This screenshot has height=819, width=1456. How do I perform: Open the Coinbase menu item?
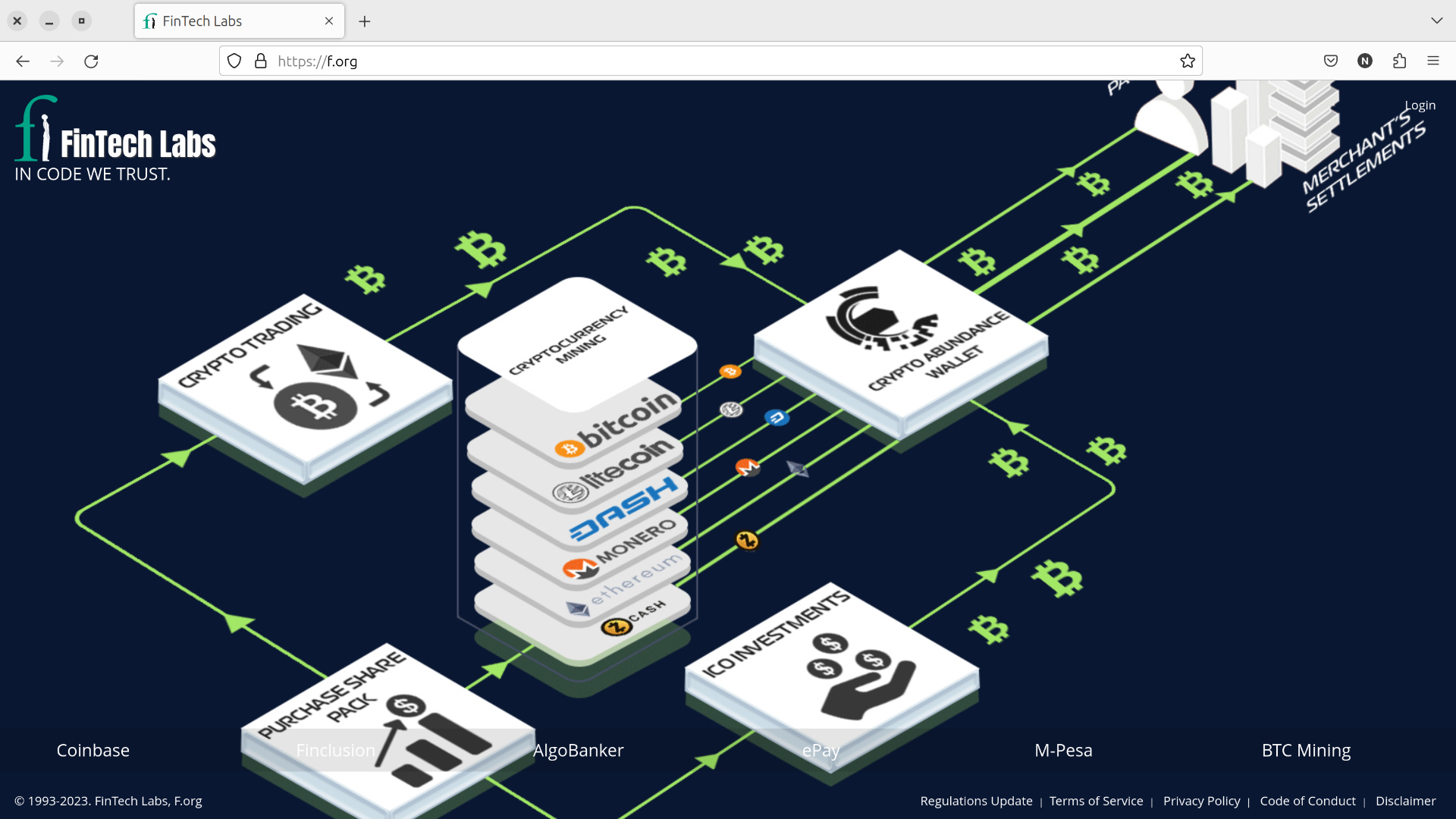pos(93,750)
